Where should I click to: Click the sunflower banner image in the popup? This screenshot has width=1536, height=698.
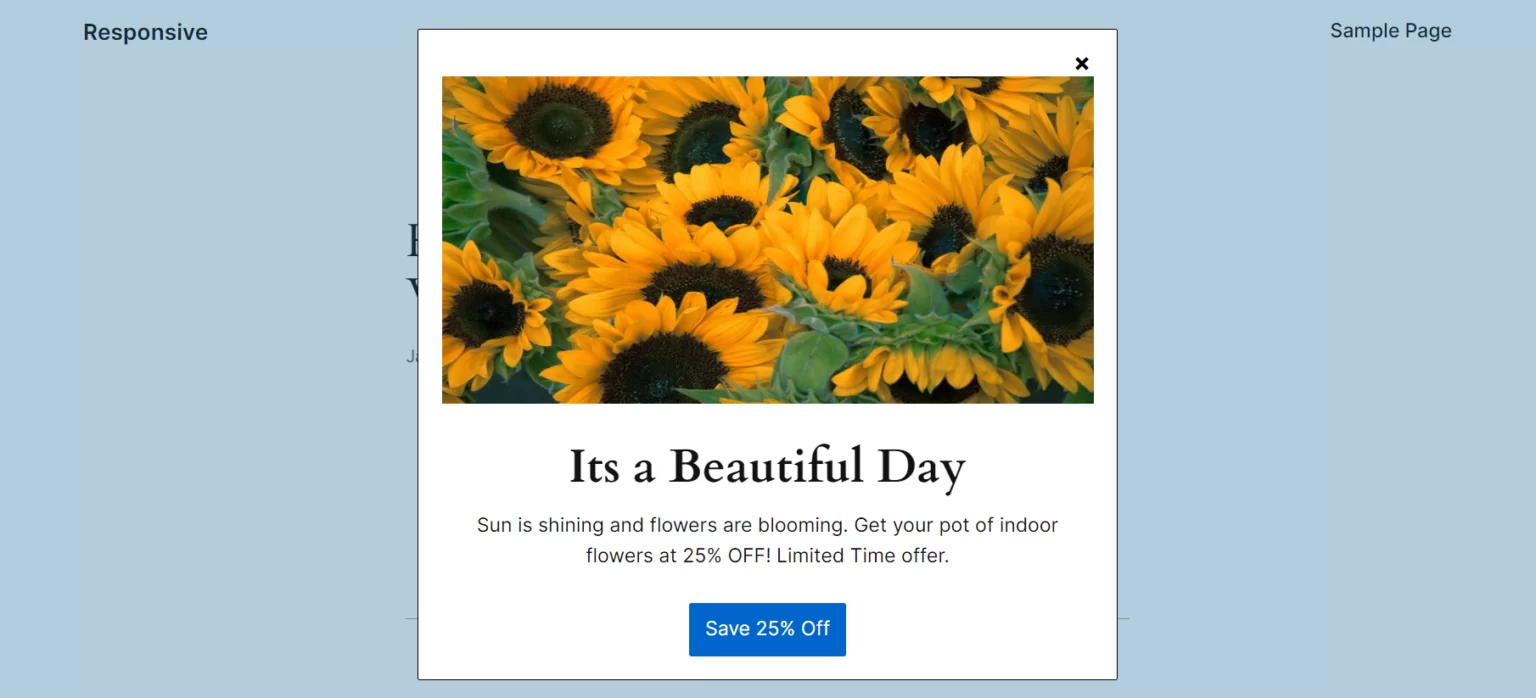(767, 240)
